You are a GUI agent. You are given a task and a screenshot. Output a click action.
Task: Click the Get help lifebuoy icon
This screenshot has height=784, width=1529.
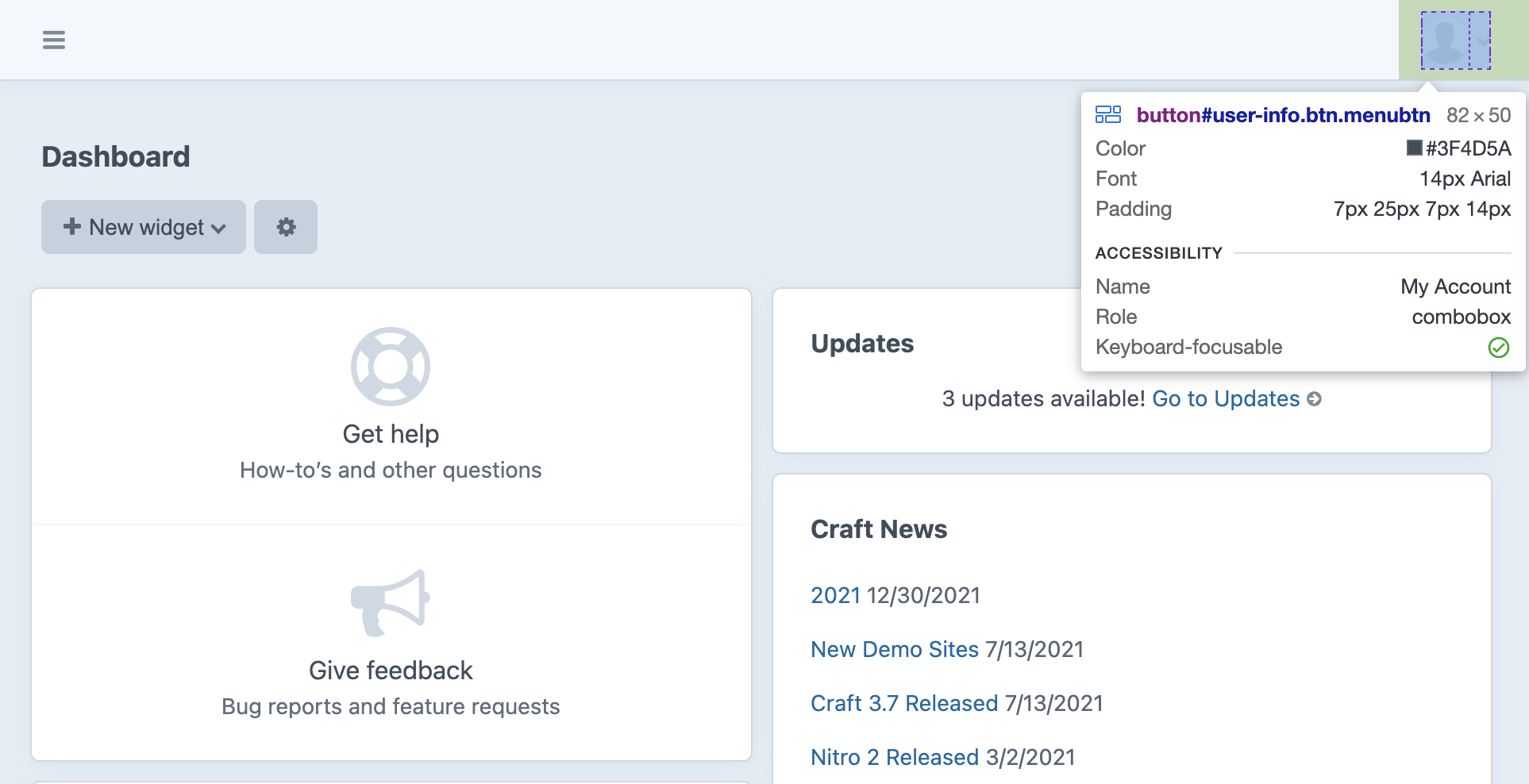pyautogui.click(x=391, y=367)
